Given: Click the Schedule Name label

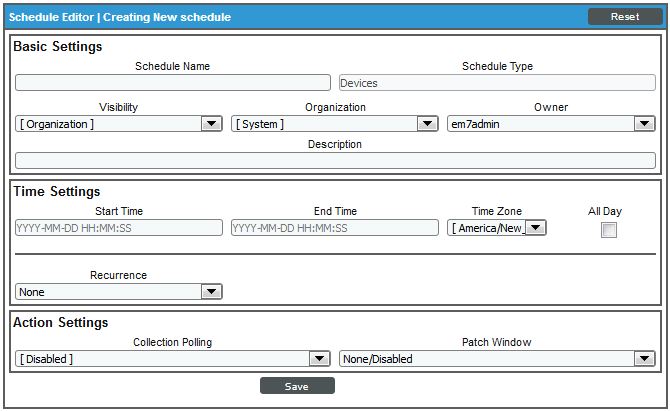Looking at the screenshot, I should tap(173, 66).
